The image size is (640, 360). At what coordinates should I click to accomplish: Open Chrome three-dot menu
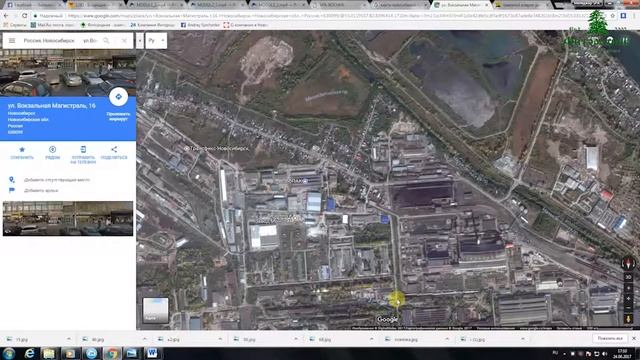635,16
